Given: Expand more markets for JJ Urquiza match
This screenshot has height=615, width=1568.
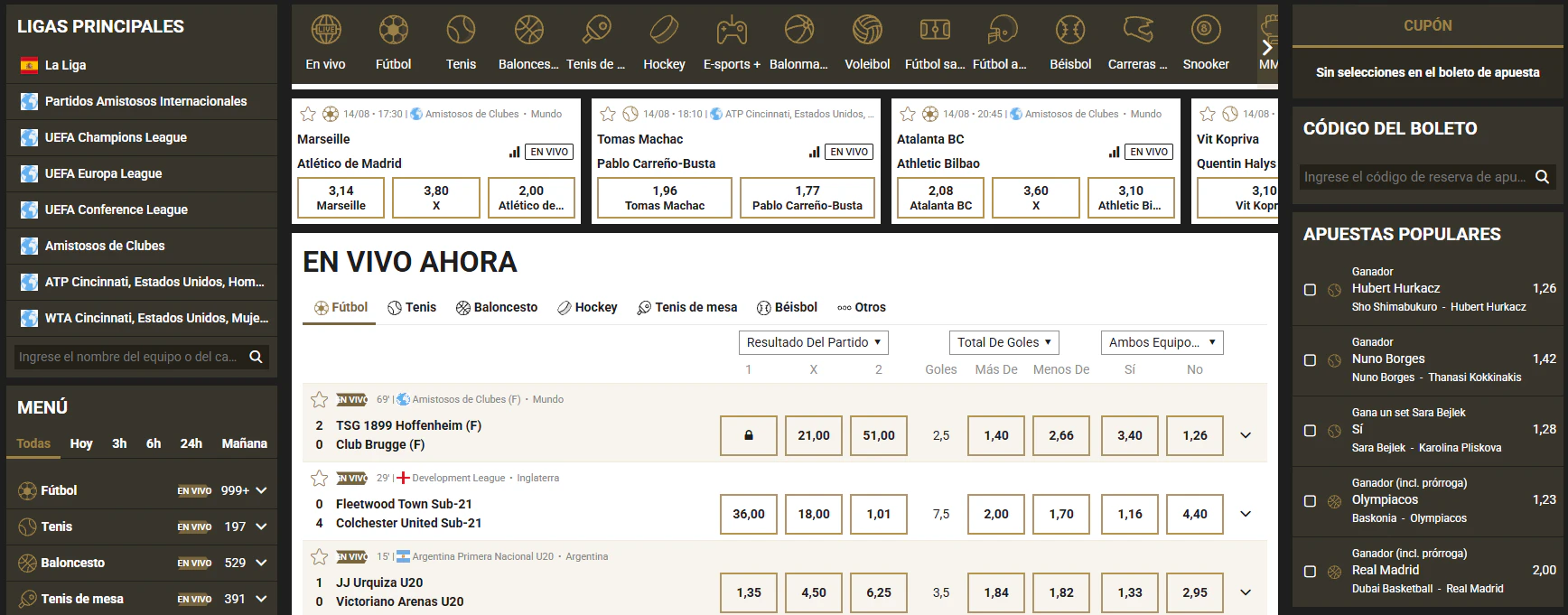Looking at the screenshot, I should coord(1246,592).
